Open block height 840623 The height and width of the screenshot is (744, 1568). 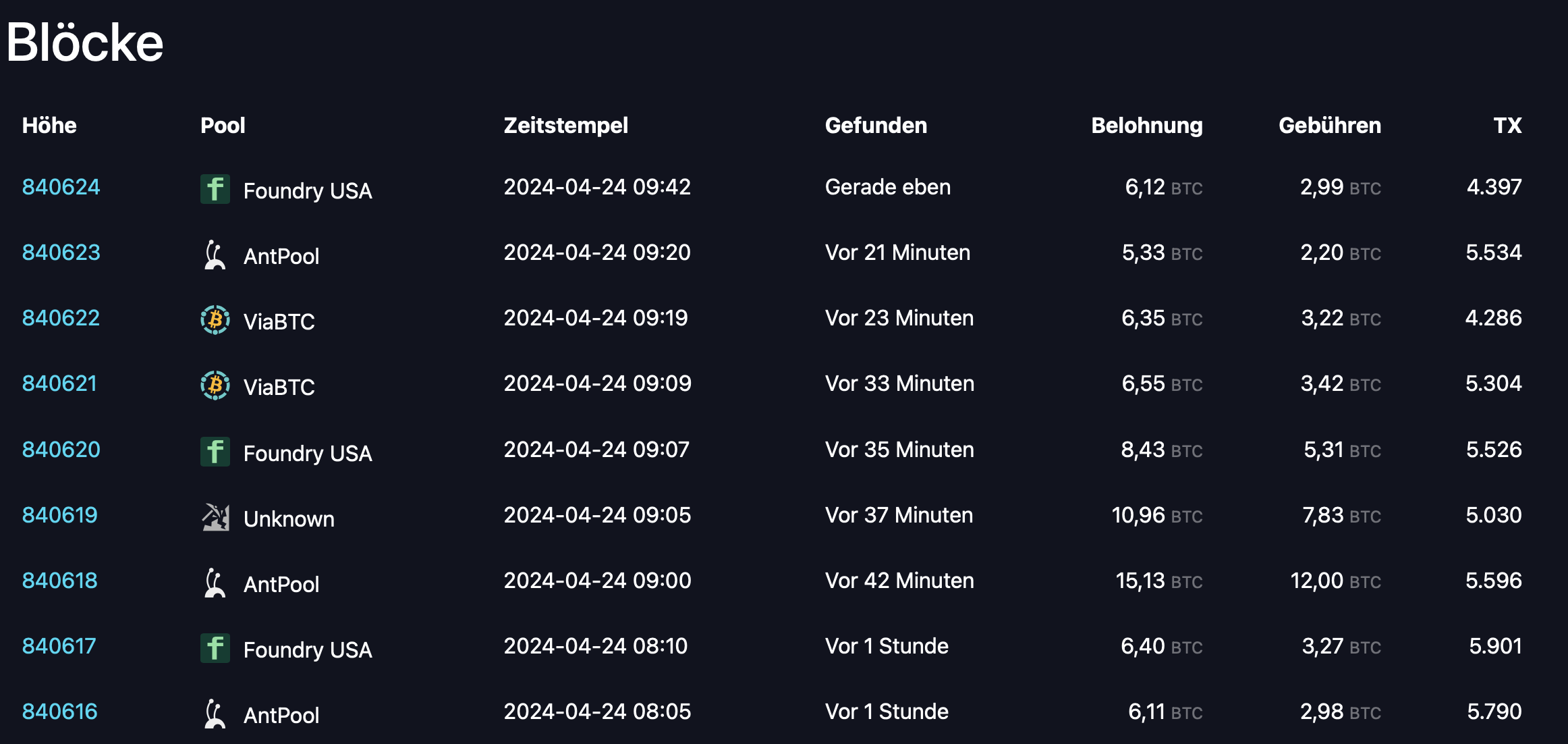pyautogui.click(x=61, y=253)
